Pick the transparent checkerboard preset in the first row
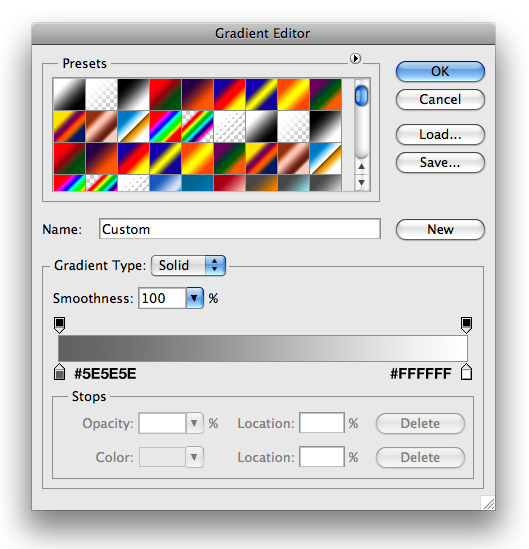Viewport: 529px width, 549px height. tap(102, 95)
